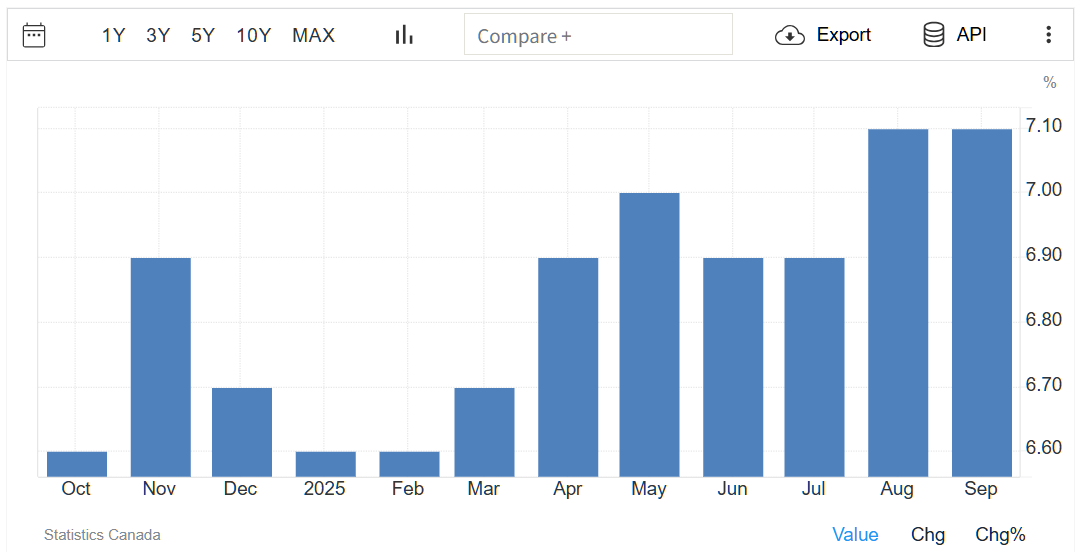Select the MAX time range
Image resolution: width=1087 pixels, height=552 pixels.
[313, 35]
